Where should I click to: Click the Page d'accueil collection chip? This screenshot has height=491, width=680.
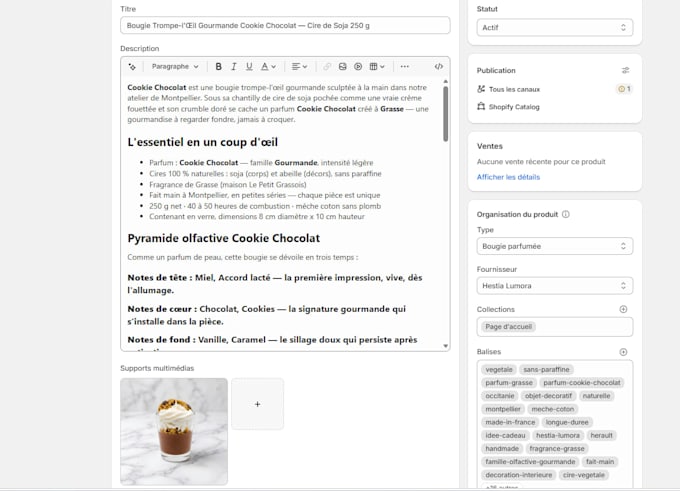coord(508,327)
